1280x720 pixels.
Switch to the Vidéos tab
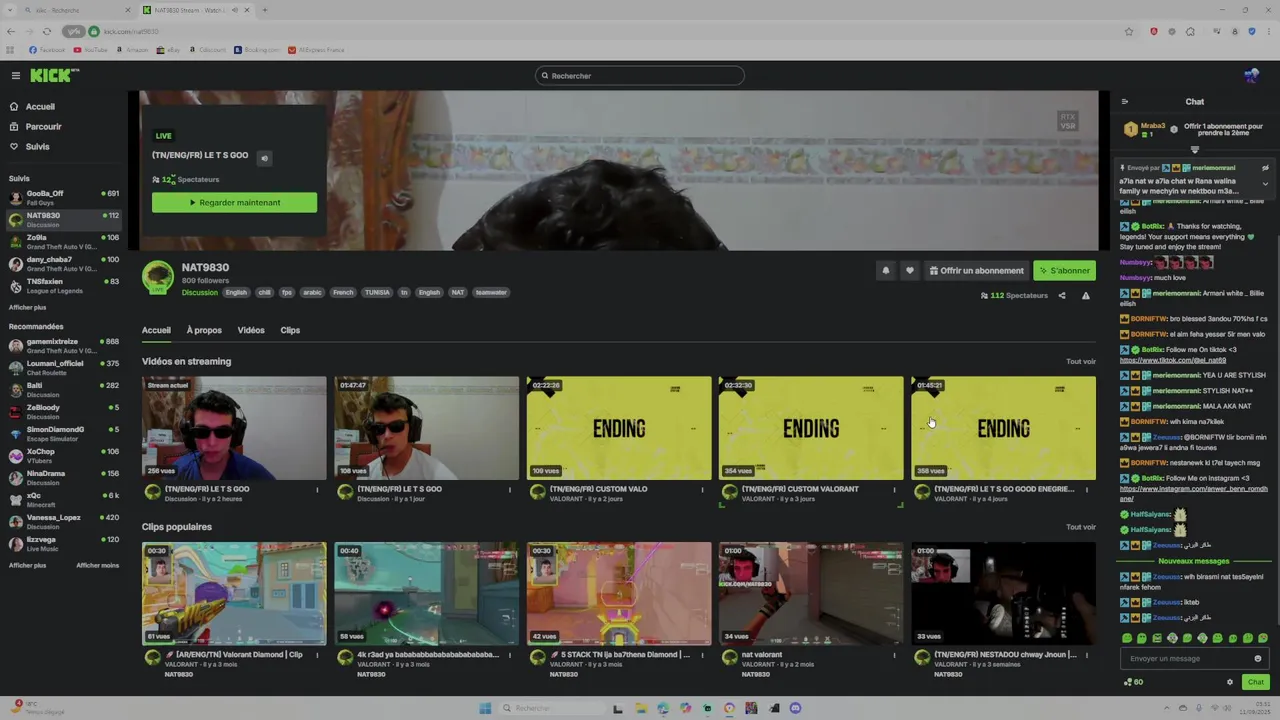[251, 330]
